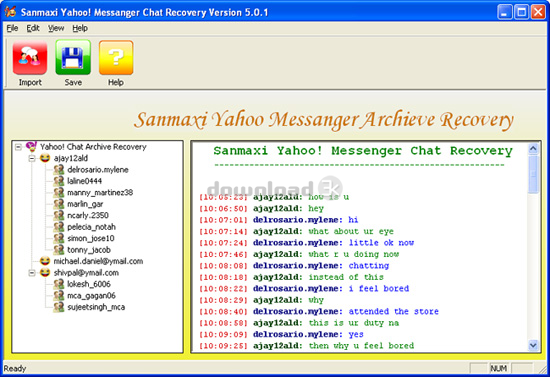
Task: Open the File menu
Action: 12,28
